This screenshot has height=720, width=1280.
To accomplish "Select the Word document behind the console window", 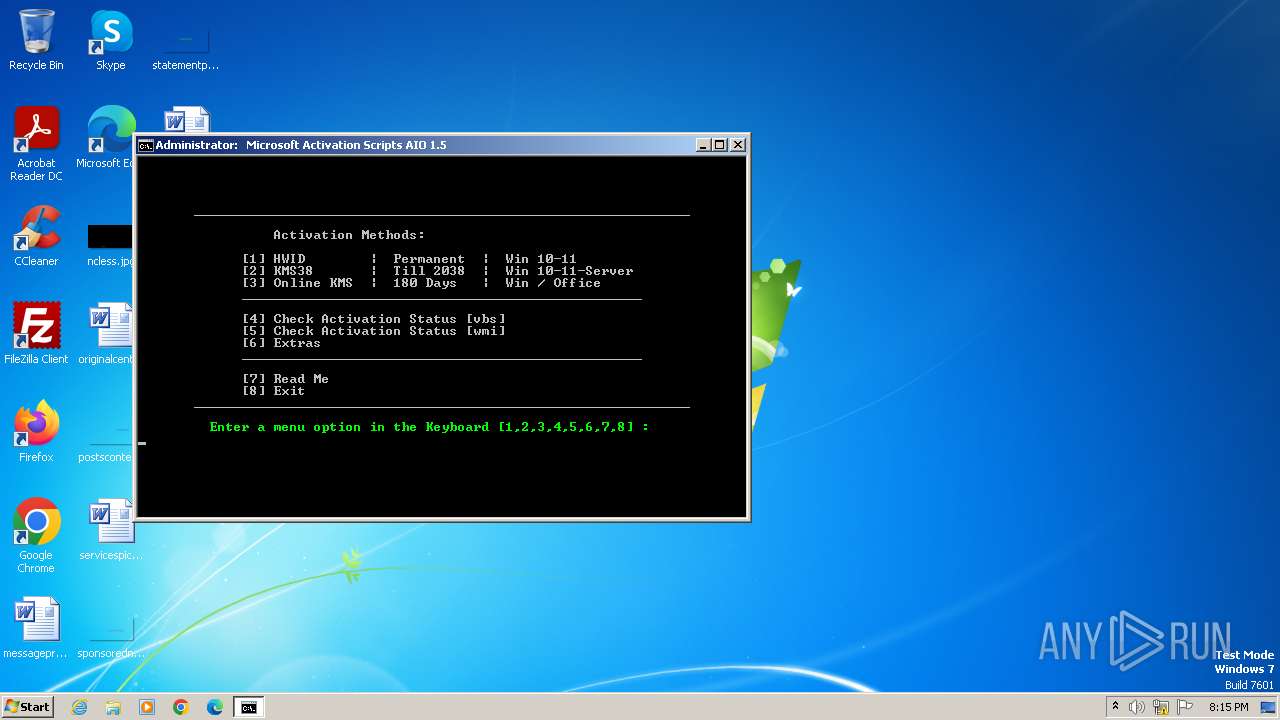I will pos(187,119).
